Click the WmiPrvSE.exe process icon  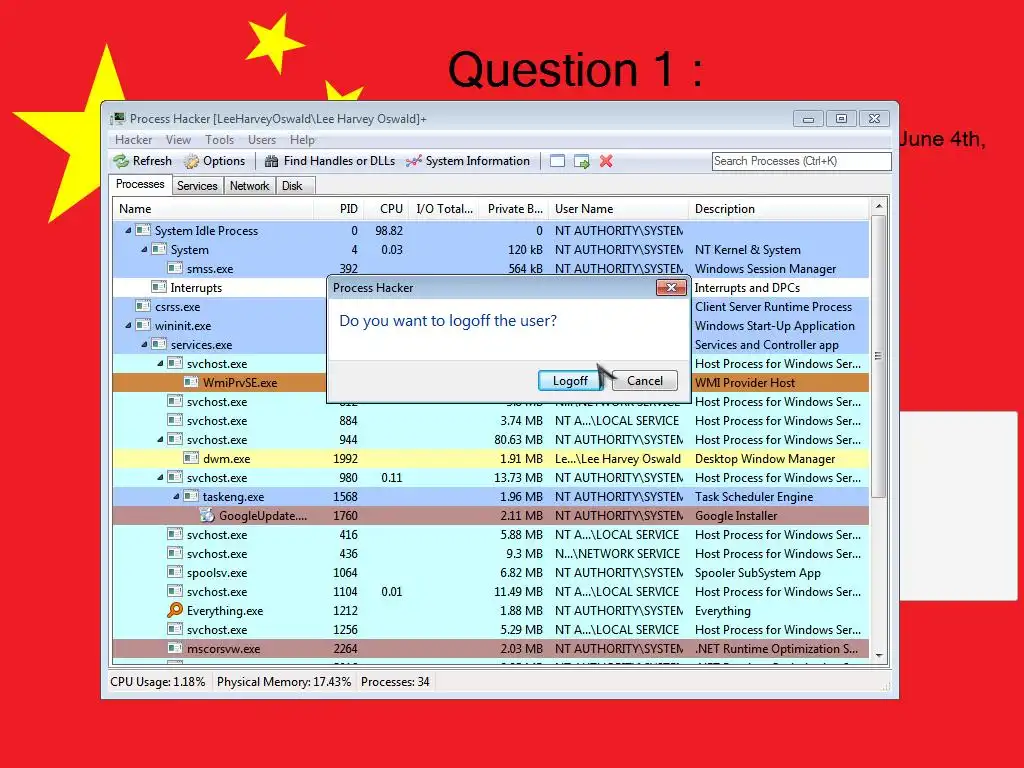191,383
